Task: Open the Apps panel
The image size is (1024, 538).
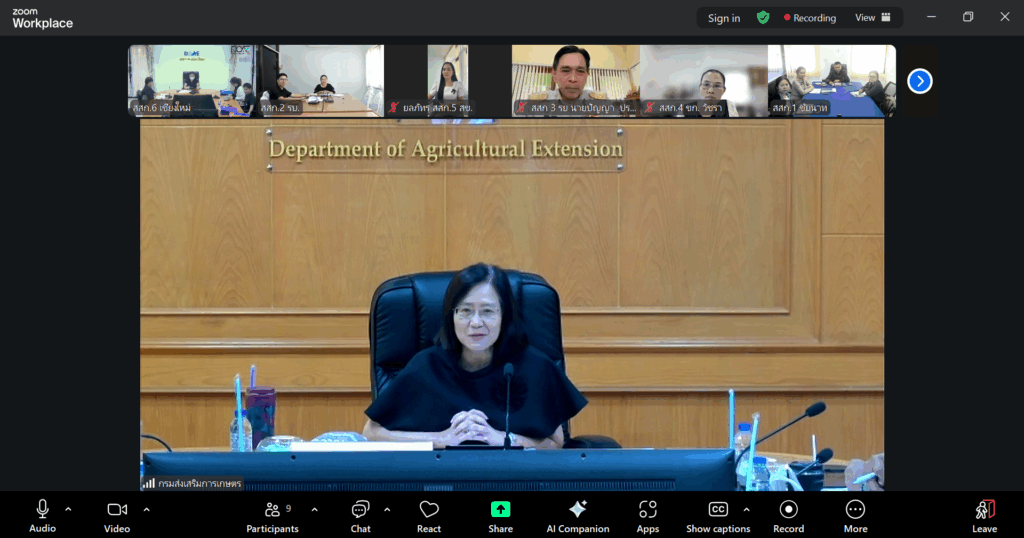Action: [x=648, y=515]
